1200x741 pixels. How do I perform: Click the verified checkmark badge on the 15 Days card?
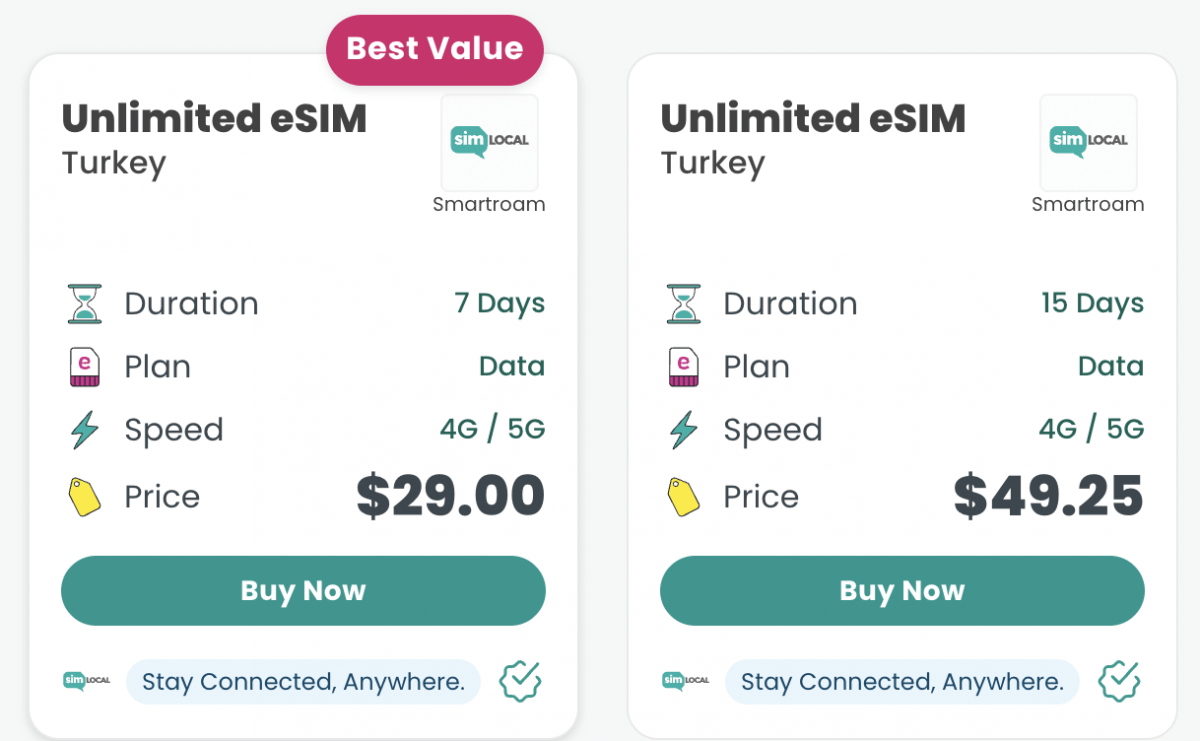click(1120, 682)
